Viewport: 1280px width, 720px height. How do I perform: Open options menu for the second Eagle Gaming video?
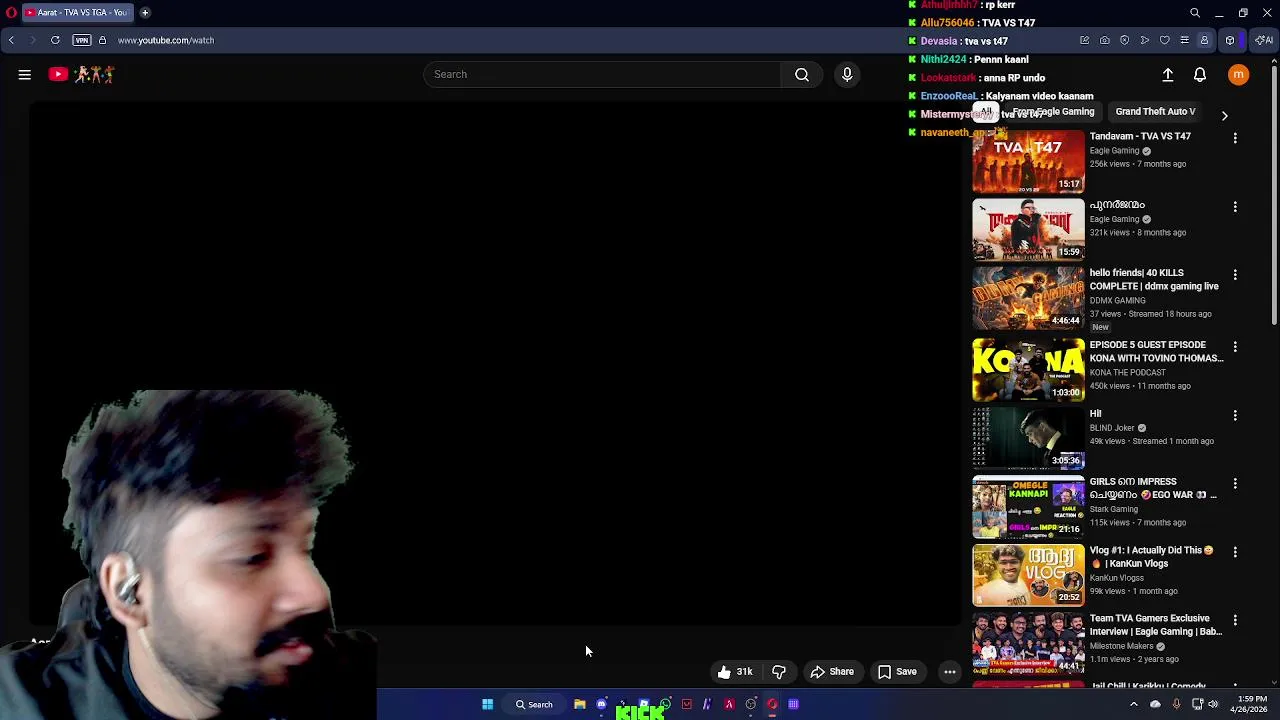tap(1235, 206)
